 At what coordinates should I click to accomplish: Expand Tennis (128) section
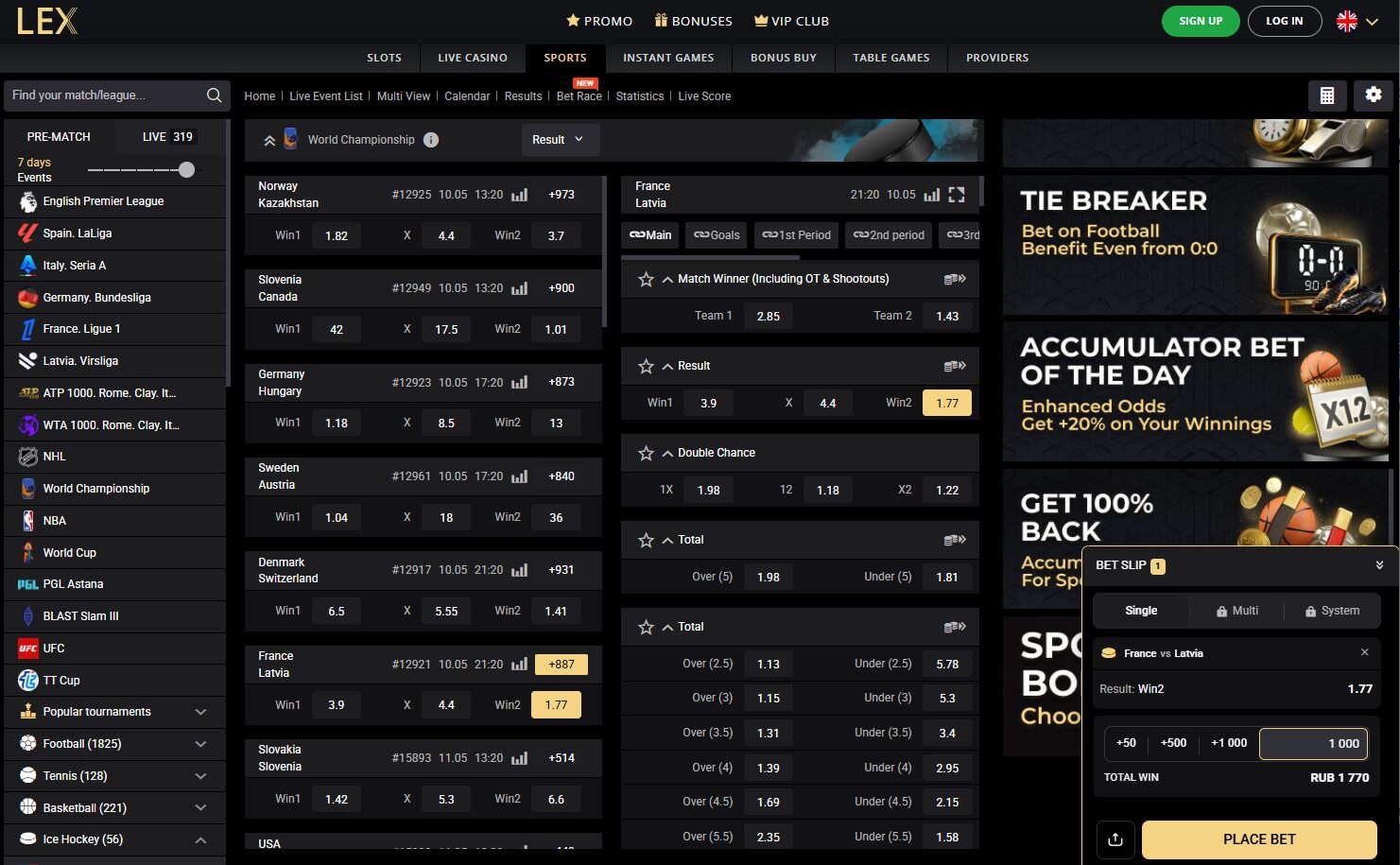pos(200,776)
